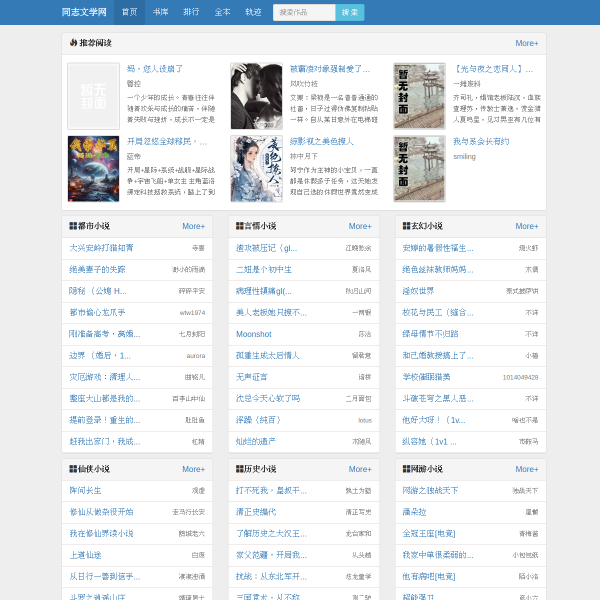Open 阵间长生 in 仙侠小说
600x600 pixels.
(x=85, y=491)
